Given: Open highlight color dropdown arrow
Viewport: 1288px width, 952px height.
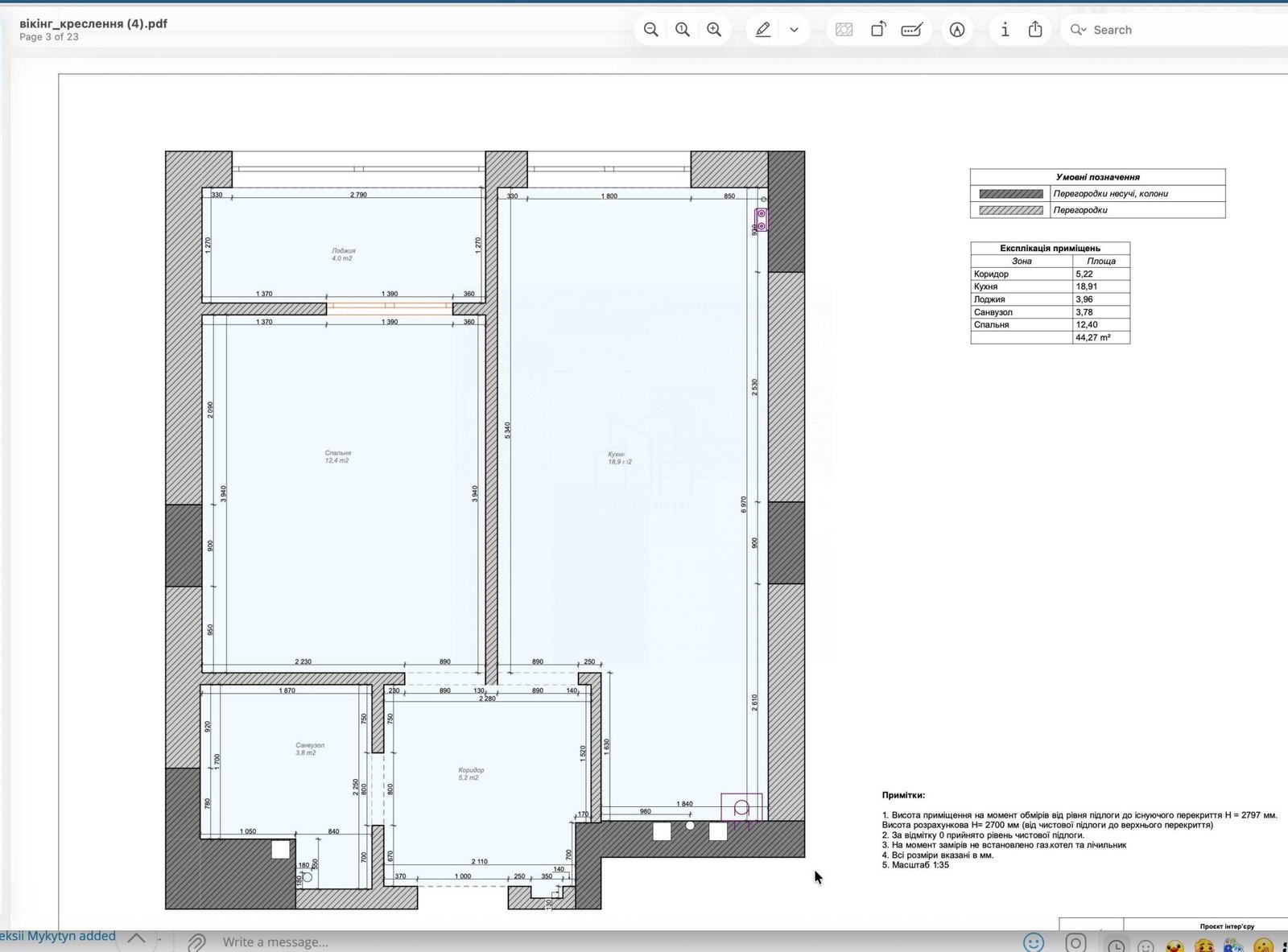Looking at the screenshot, I should [x=794, y=30].
